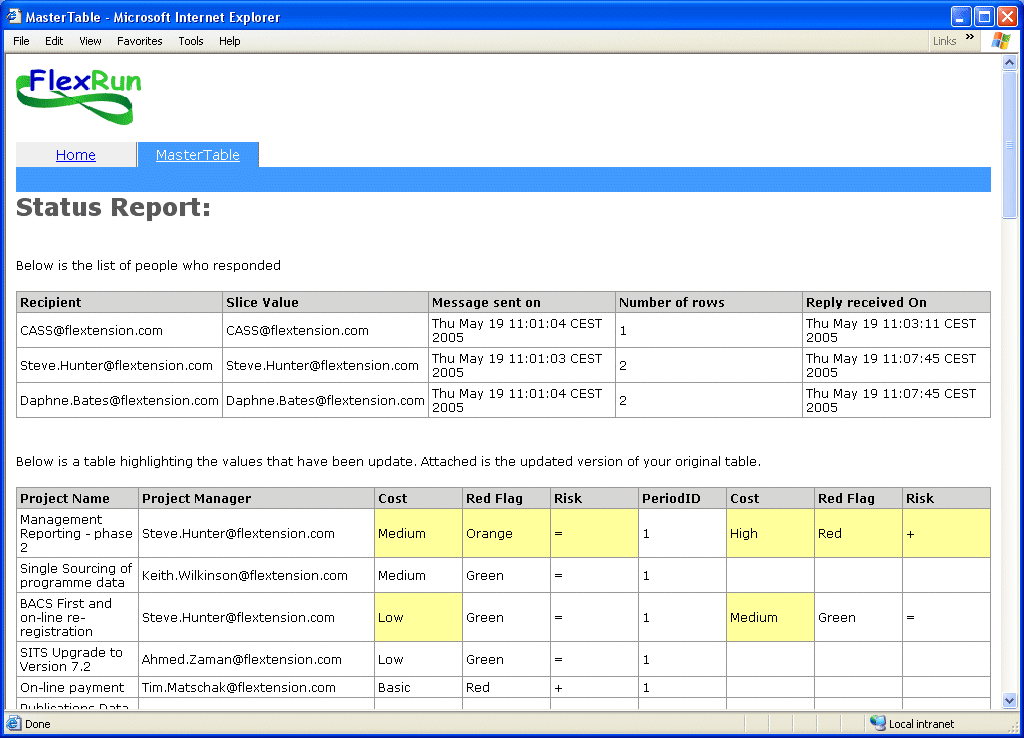Viewport: 1024px width, 738px height.
Task: Click Tim.Matschak@flextension.com cell
Action: (x=257, y=688)
